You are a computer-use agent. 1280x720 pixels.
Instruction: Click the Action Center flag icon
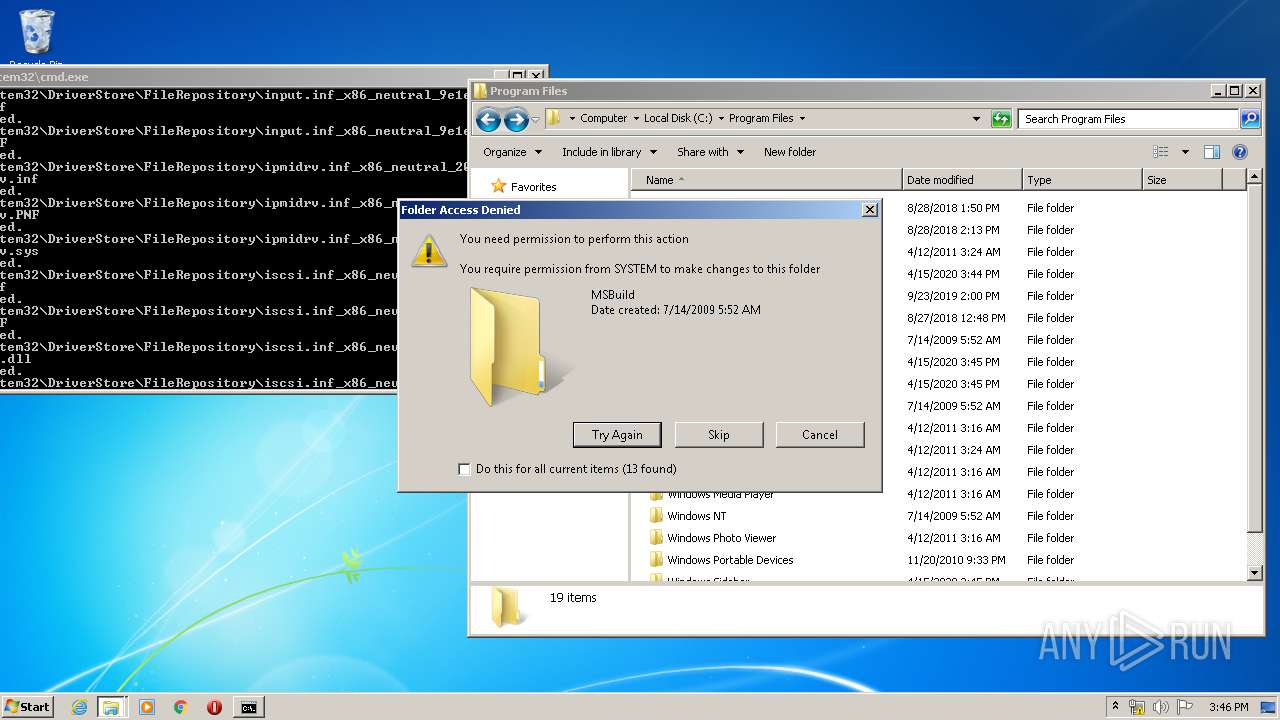[x=1185, y=707]
